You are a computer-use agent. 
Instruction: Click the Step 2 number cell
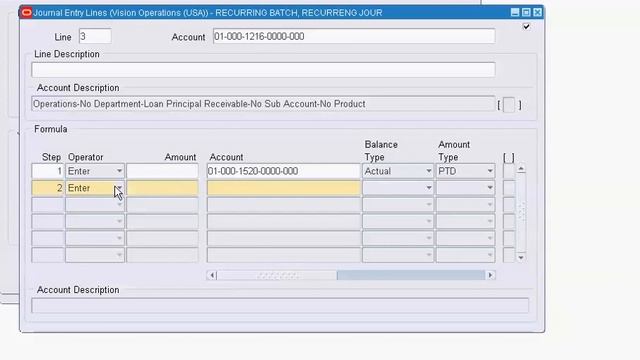(x=48, y=188)
